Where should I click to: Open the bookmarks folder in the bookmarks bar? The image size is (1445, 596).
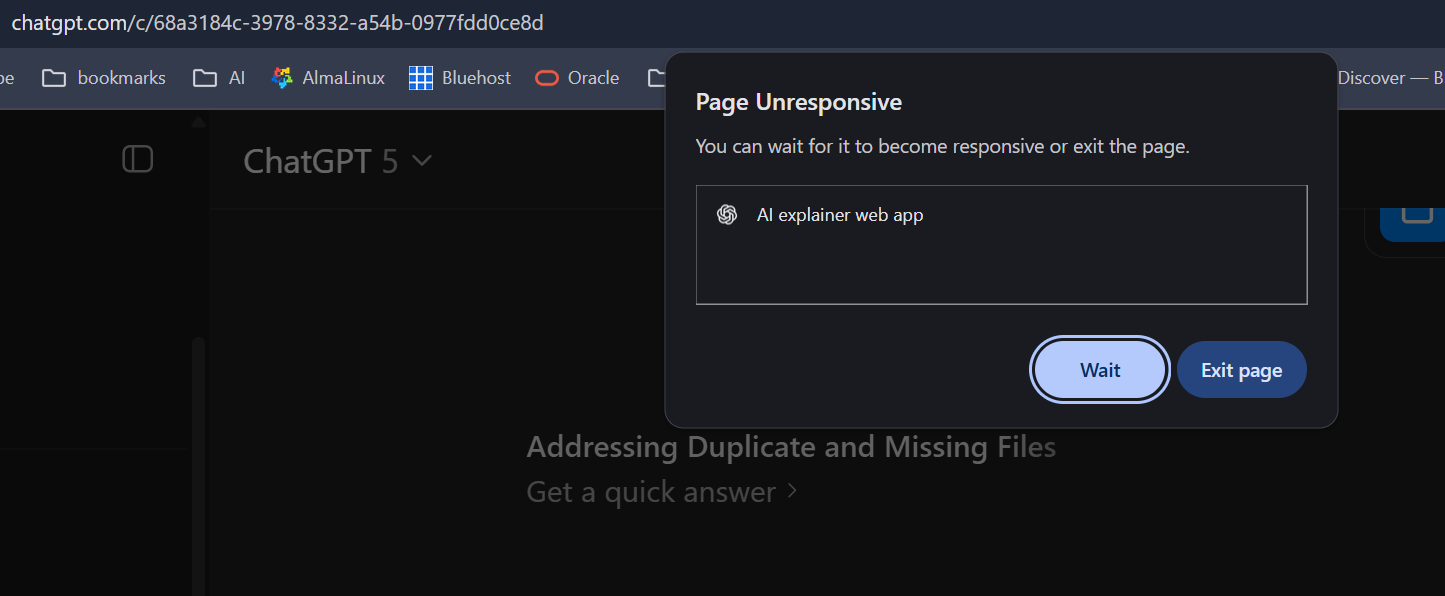coord(104,78)
